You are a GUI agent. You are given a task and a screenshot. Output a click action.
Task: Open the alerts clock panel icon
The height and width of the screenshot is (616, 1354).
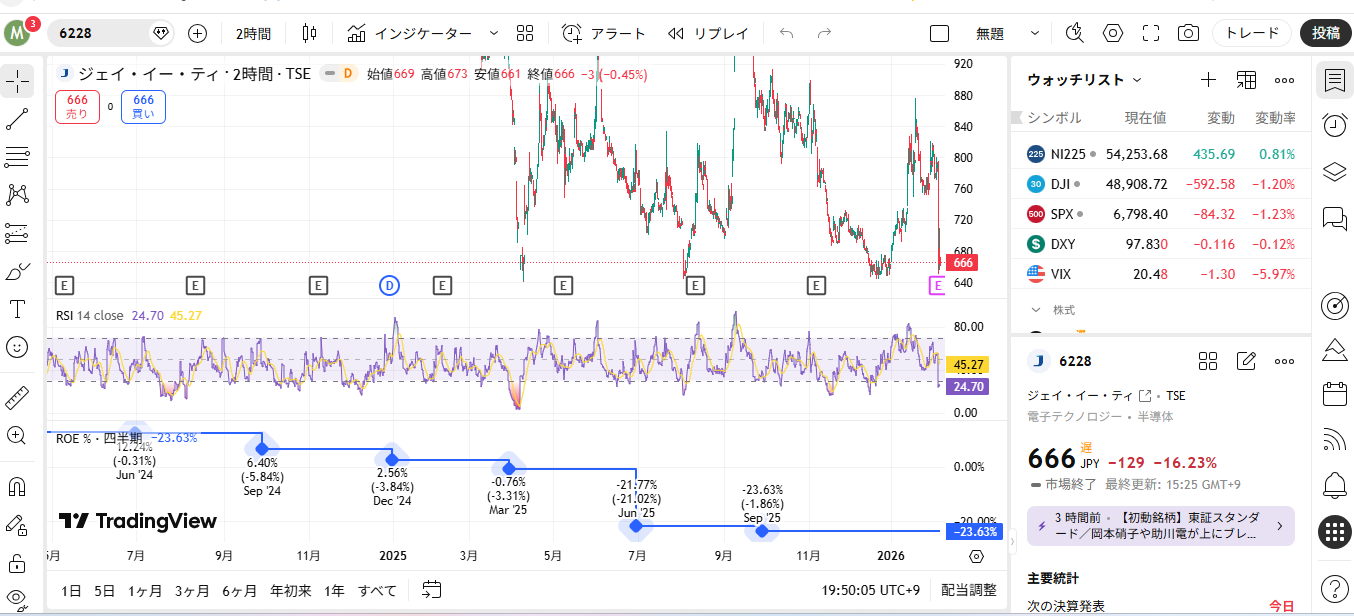point(1334,125)
